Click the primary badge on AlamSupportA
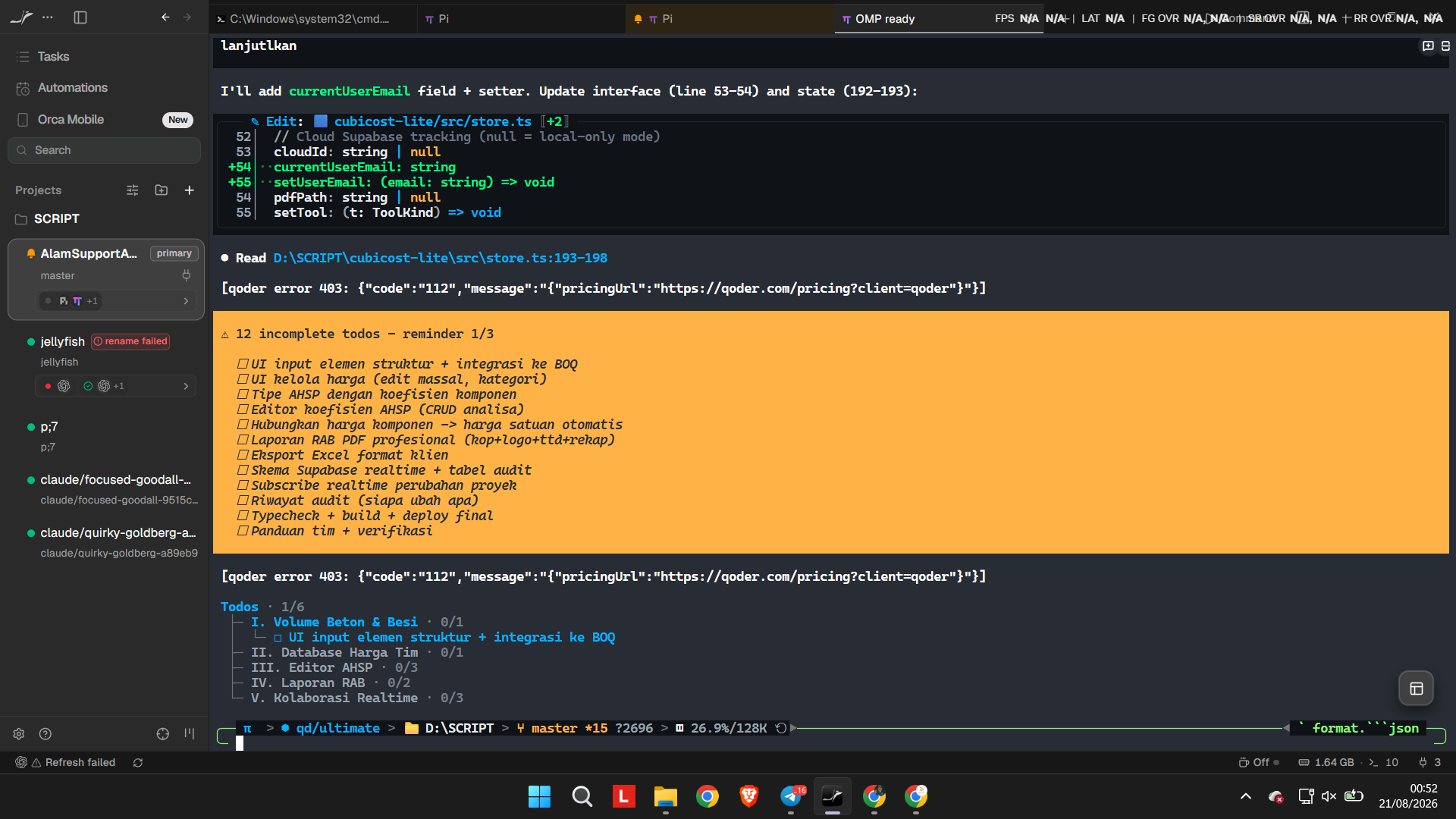Screen dimensions: 1456x819 174,254
